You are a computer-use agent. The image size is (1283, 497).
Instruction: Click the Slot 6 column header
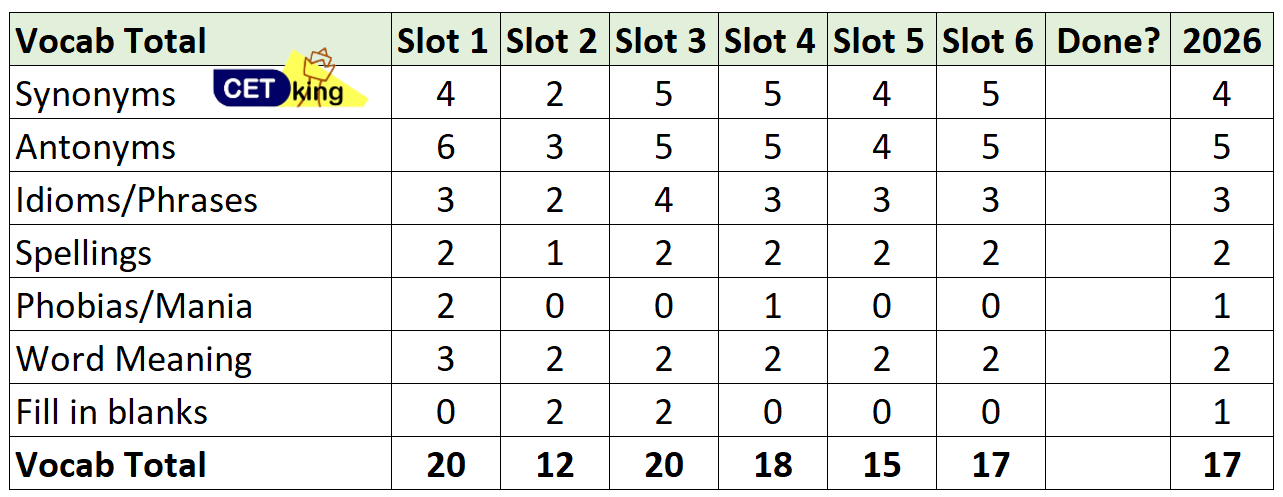pos(989,41)
